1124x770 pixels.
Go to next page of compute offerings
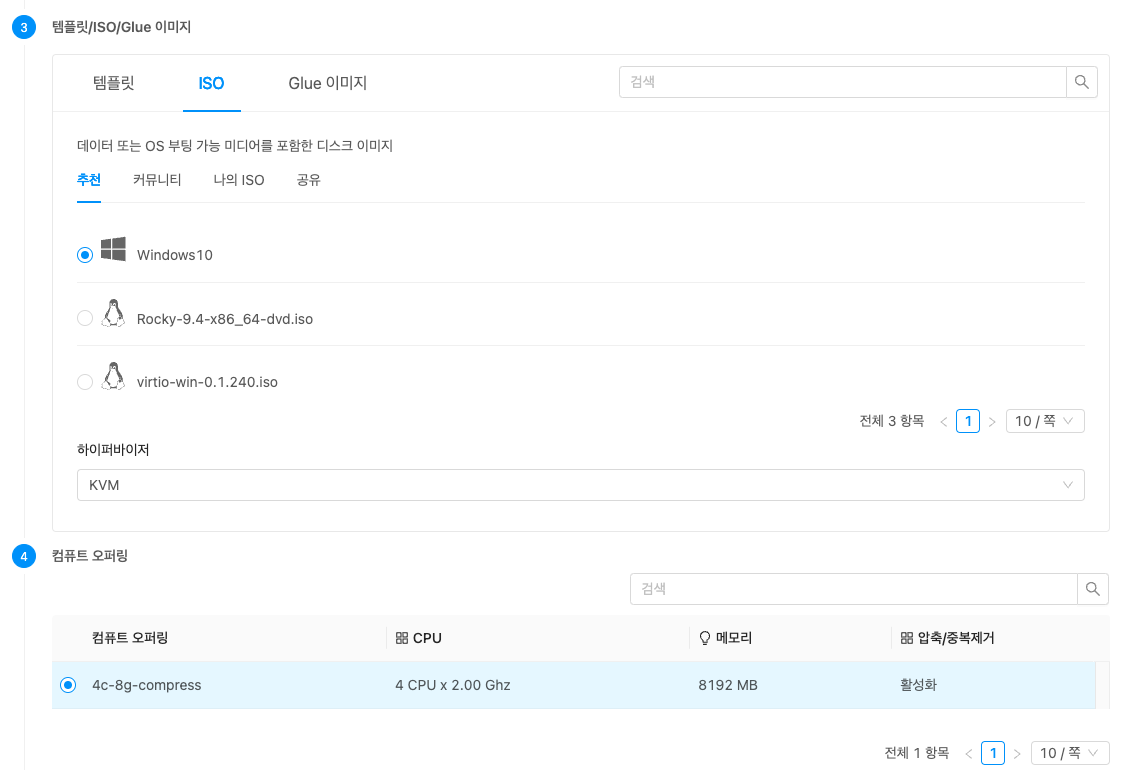point(1016,754)
